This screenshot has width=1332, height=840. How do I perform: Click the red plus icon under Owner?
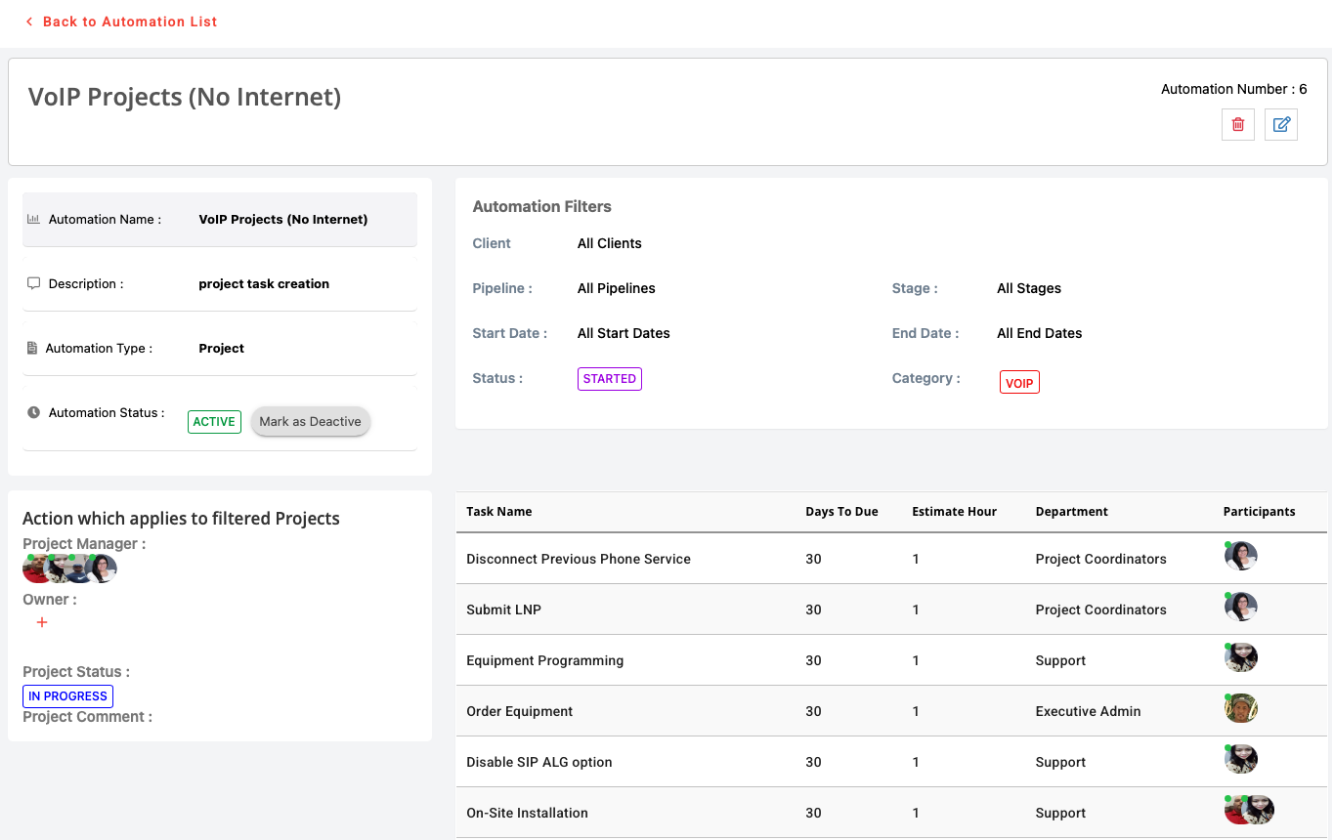click(42, 622)
